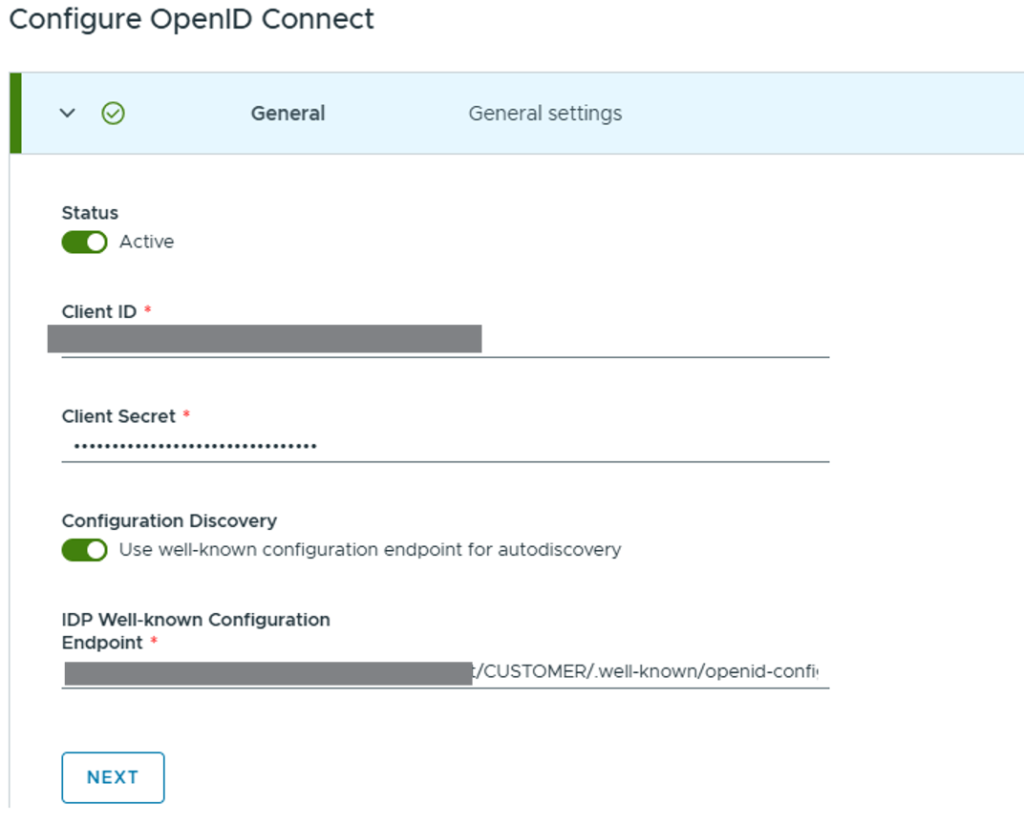The height and width of the screenshot is (825, 1024).
Task: Click the Active label beside Status
Action: click(x=146, y=242)
